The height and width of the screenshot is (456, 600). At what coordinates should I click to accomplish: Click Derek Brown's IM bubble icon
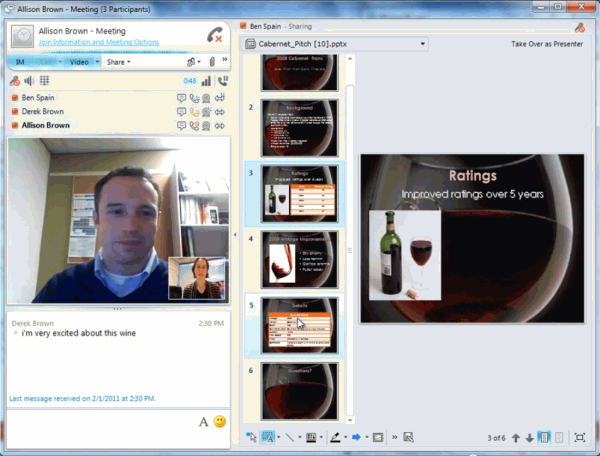(181, 112)
